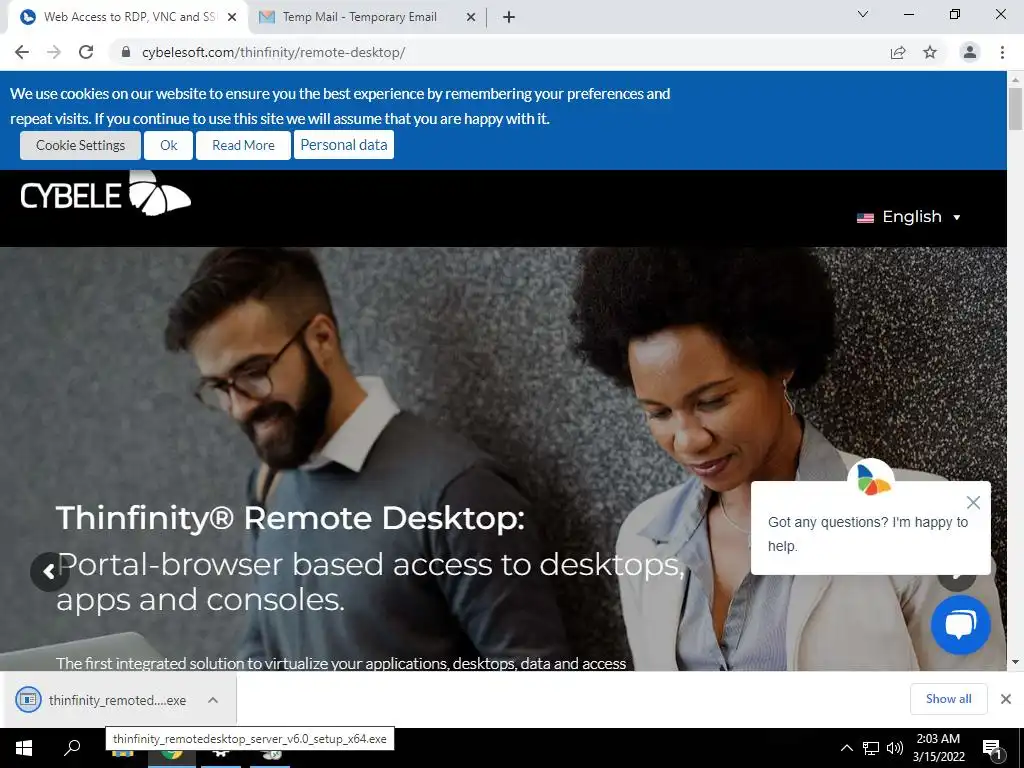1024x768 pixels.
Task: Open the tab search chevron
Action: click(x=863, y=14)
